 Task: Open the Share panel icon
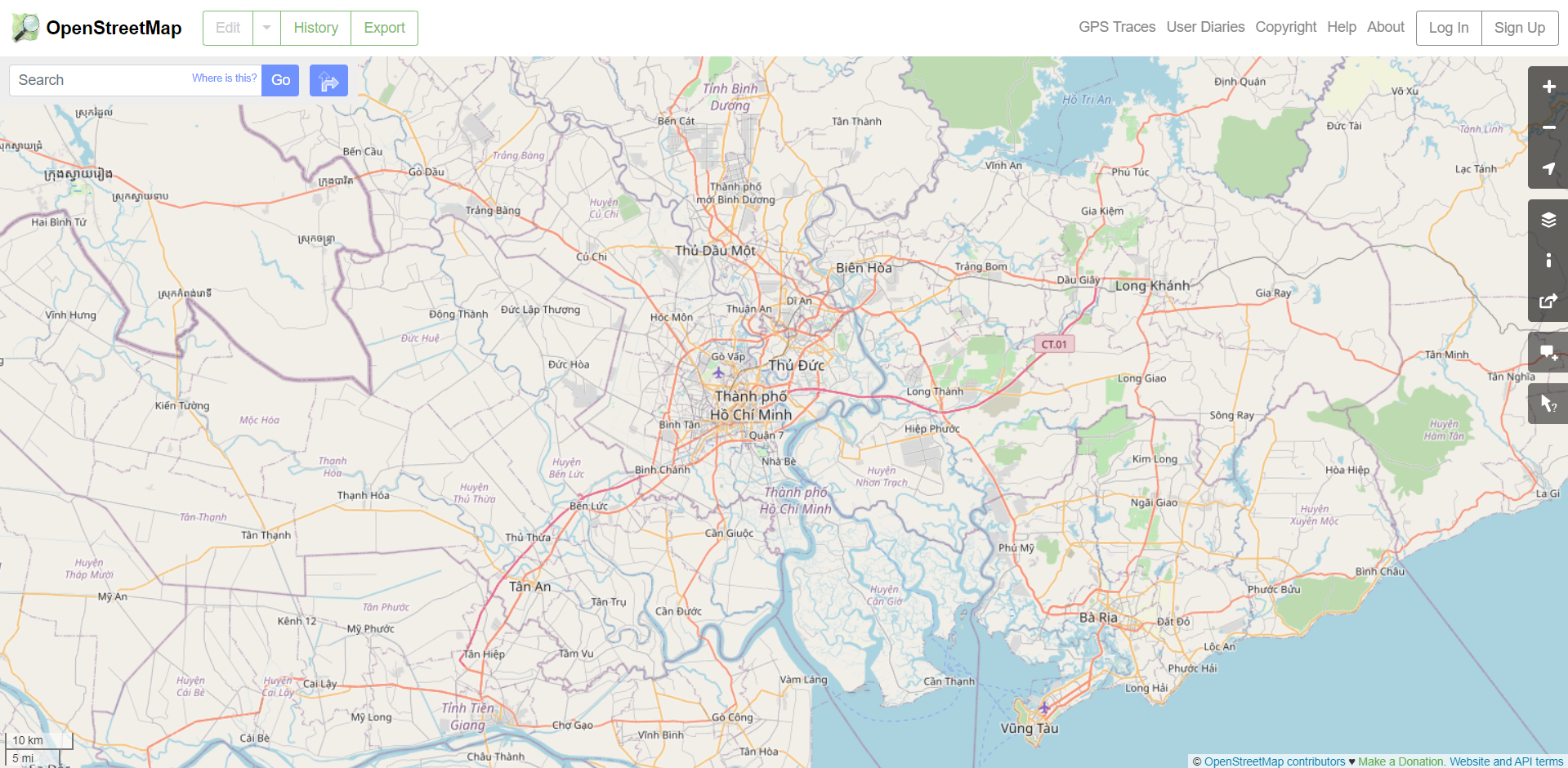pos(1548,301)
